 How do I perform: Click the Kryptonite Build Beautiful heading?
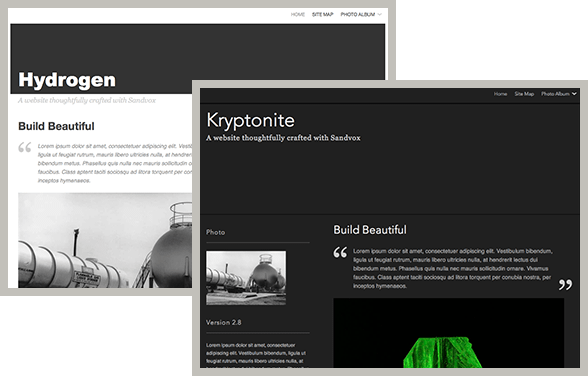(370, 230)
